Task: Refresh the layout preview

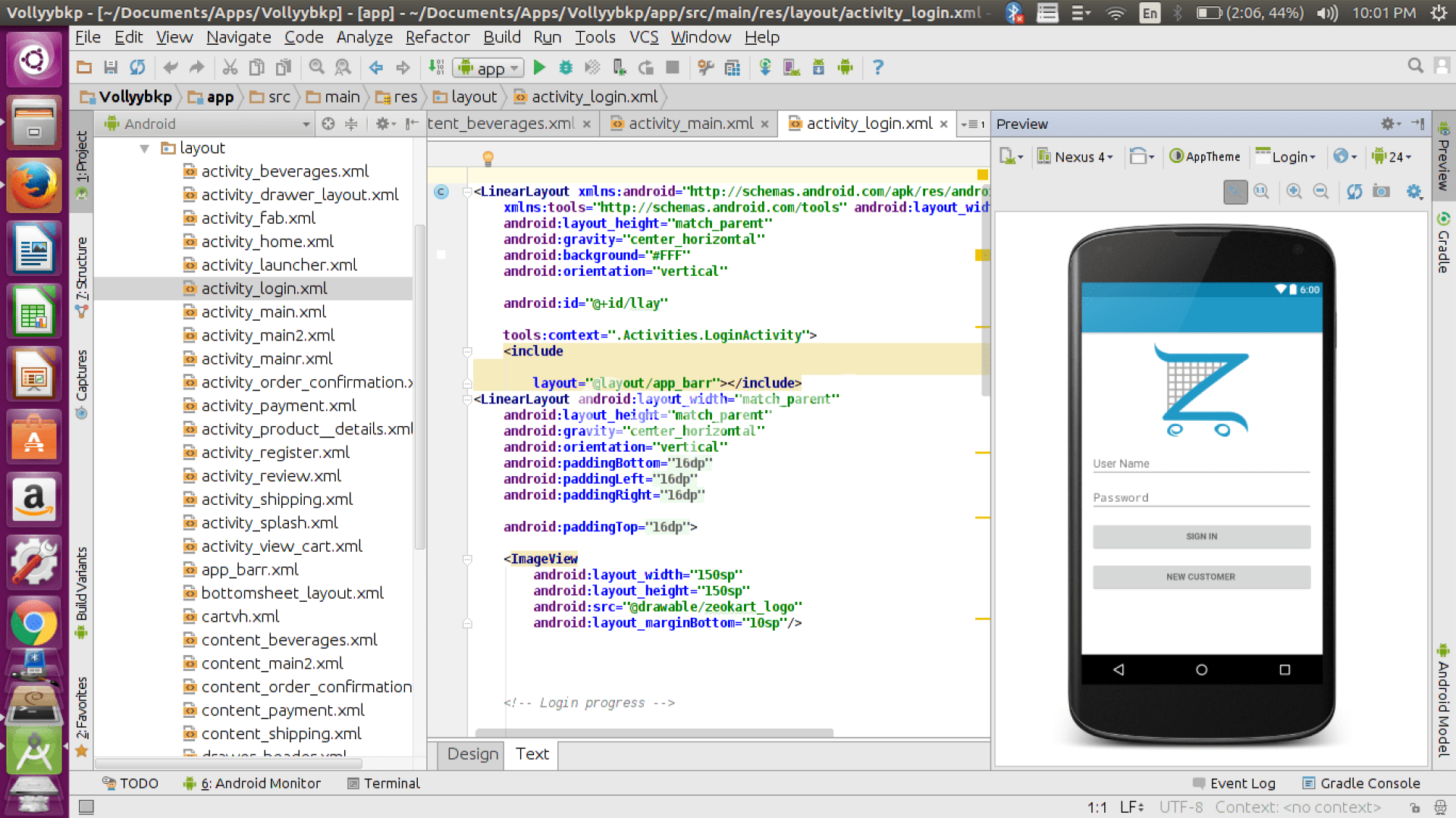Action: [x=1354, y=192]
